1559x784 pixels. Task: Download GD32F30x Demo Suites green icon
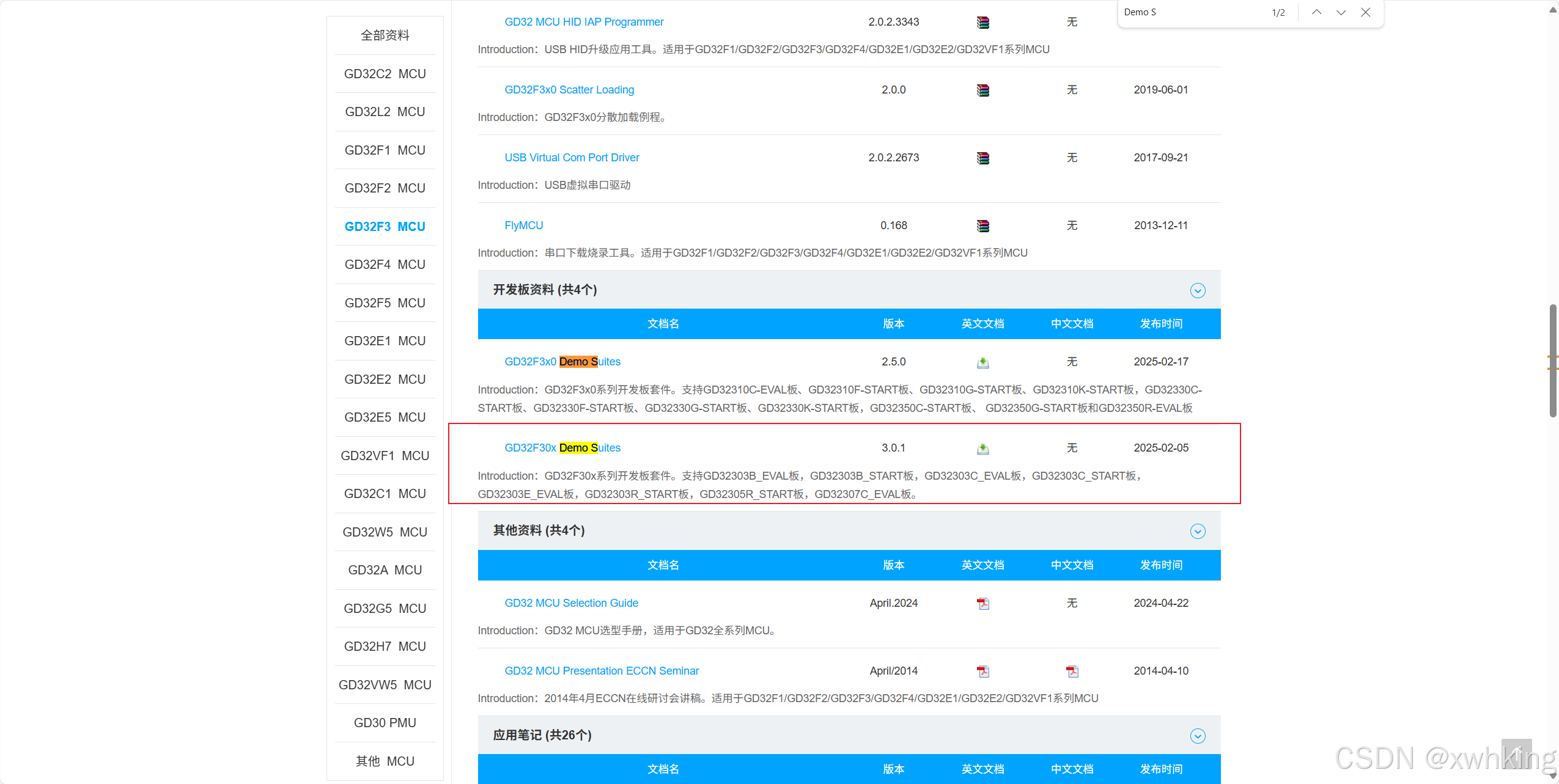(x=982, y=449)
